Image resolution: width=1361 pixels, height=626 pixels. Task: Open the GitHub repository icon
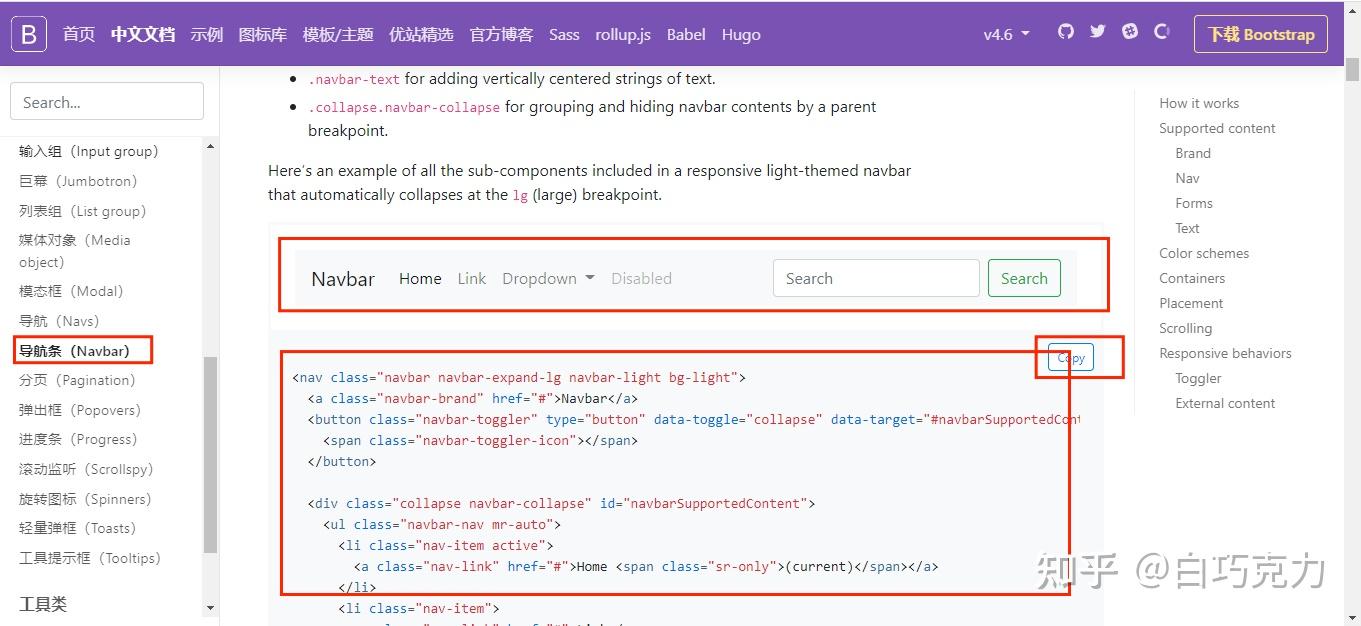[1064, 31]
